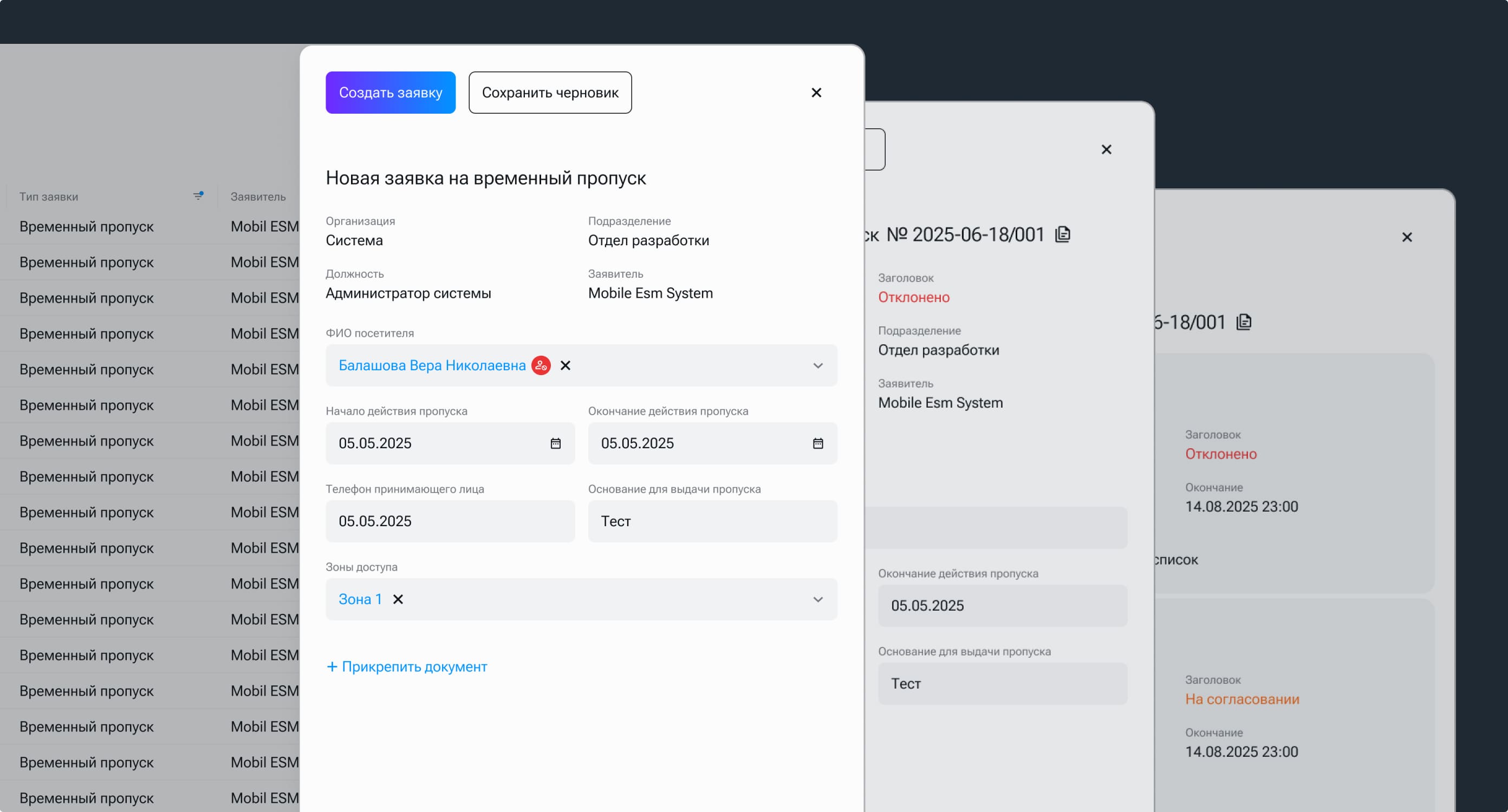Close the rightmost background panel
This screenshot has height=812, width=1508.
(1407, 237)
